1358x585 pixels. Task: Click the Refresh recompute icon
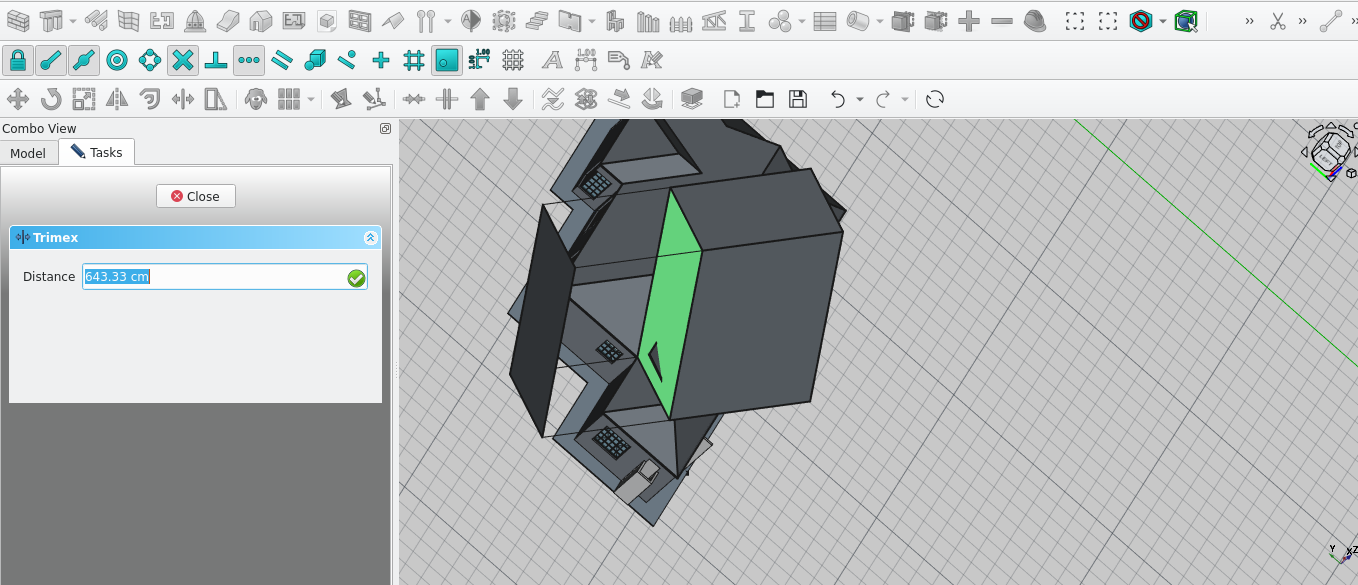[935, 99]
